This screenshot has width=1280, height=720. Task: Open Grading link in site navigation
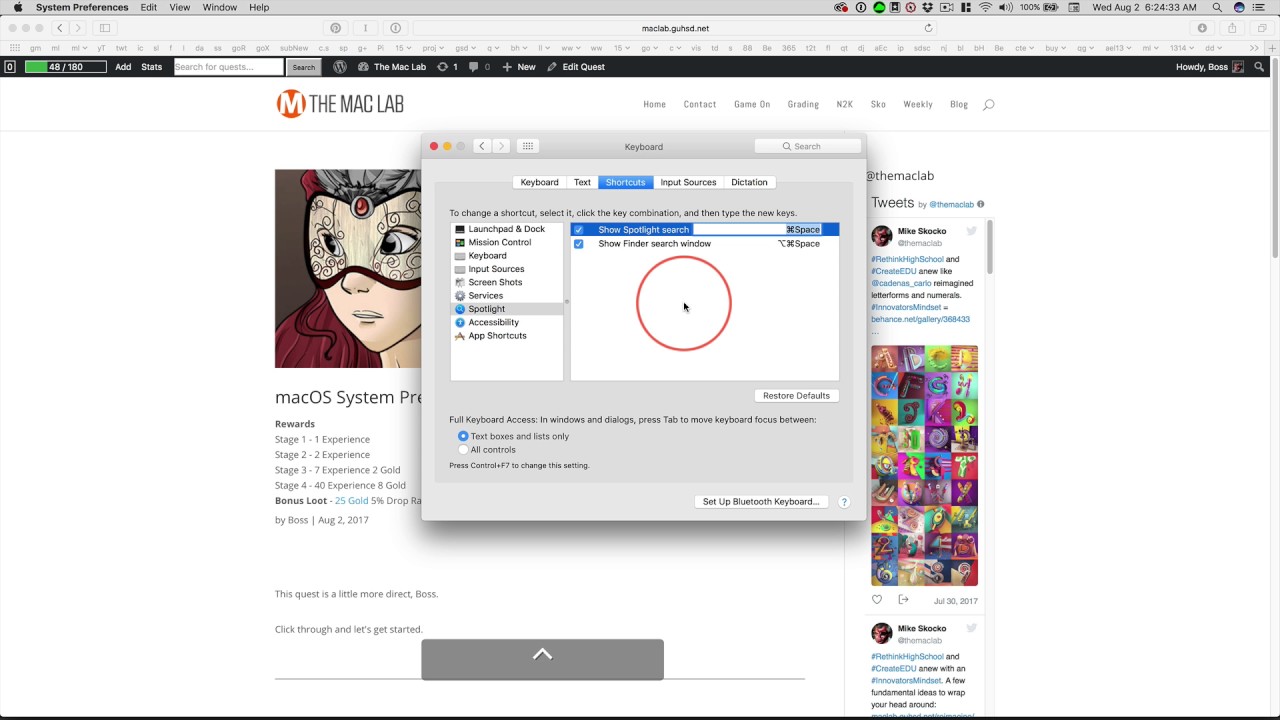pos(803,104)
